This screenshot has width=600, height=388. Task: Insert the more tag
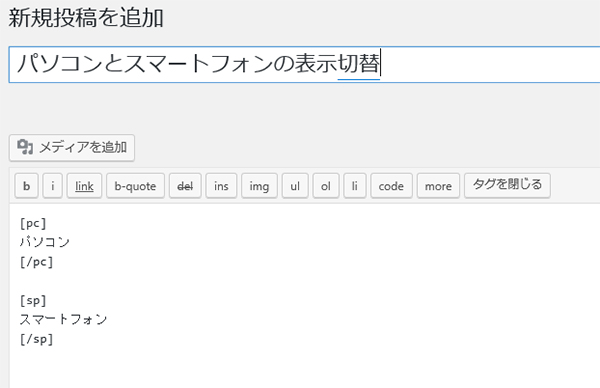click(438, 186)
